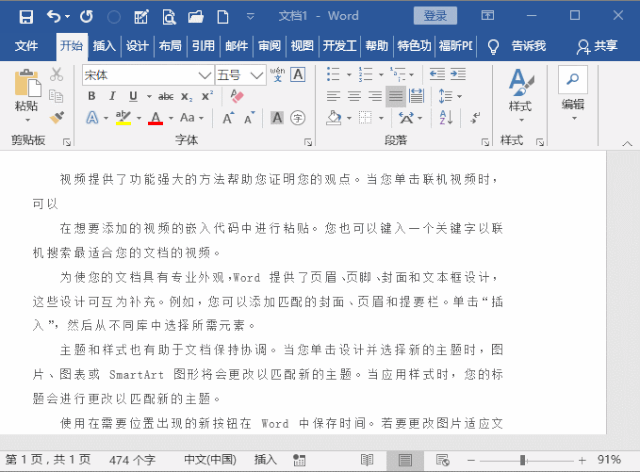
Task: Toggle strikethrough abc formatting
Action: pyautogui.click(x=166, y=96)
